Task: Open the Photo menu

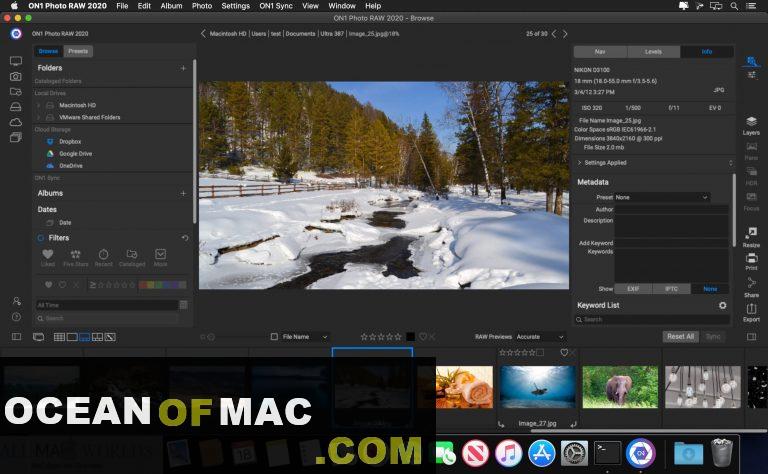Action: 202,6
